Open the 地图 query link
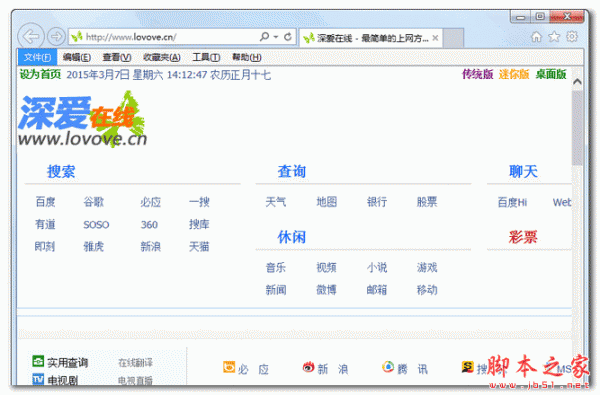The height and width of the screenshot is (395, 600). point(326,202)
